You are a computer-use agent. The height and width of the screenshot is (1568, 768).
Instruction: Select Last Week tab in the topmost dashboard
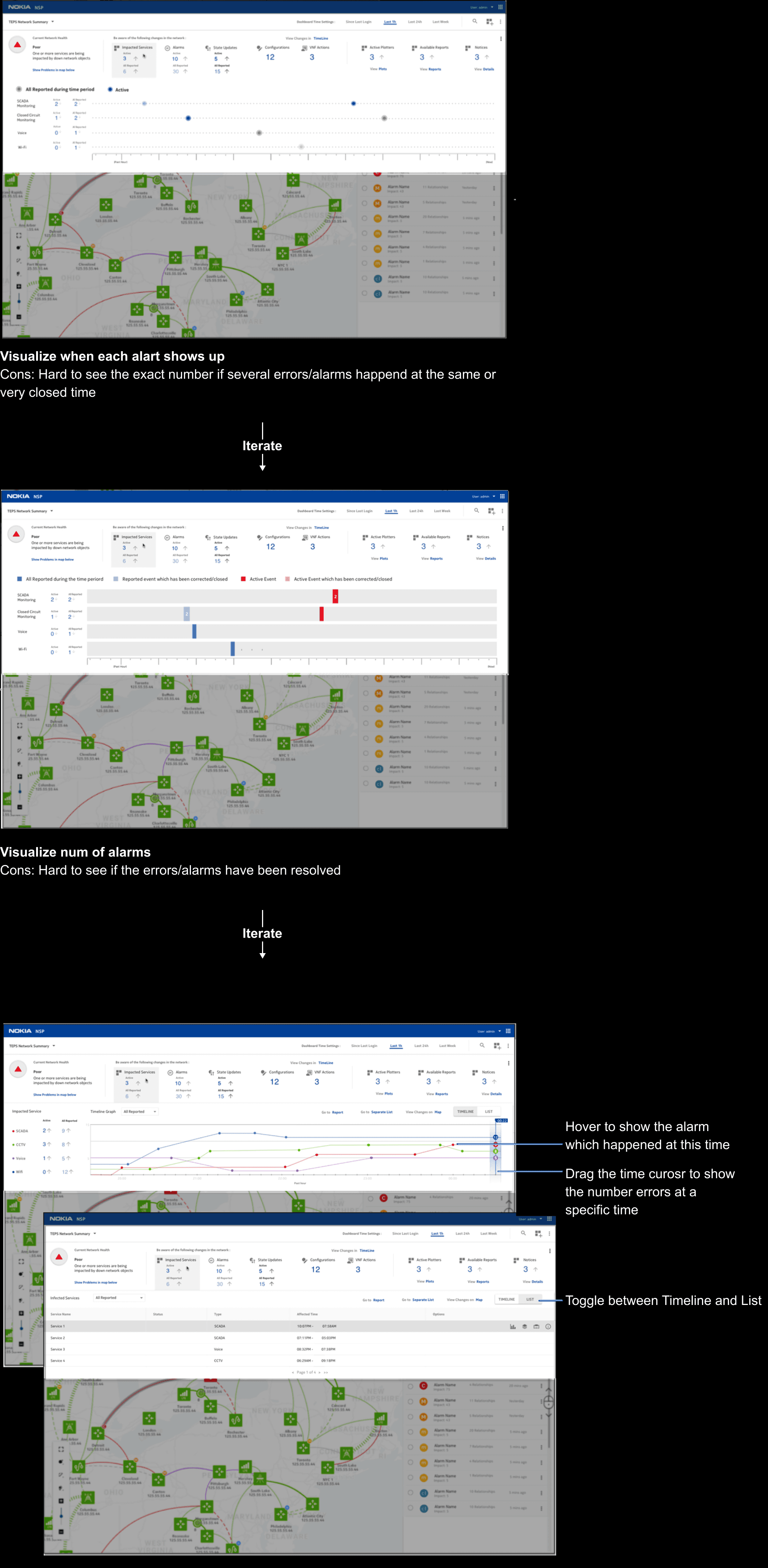[x=440, y=22]
